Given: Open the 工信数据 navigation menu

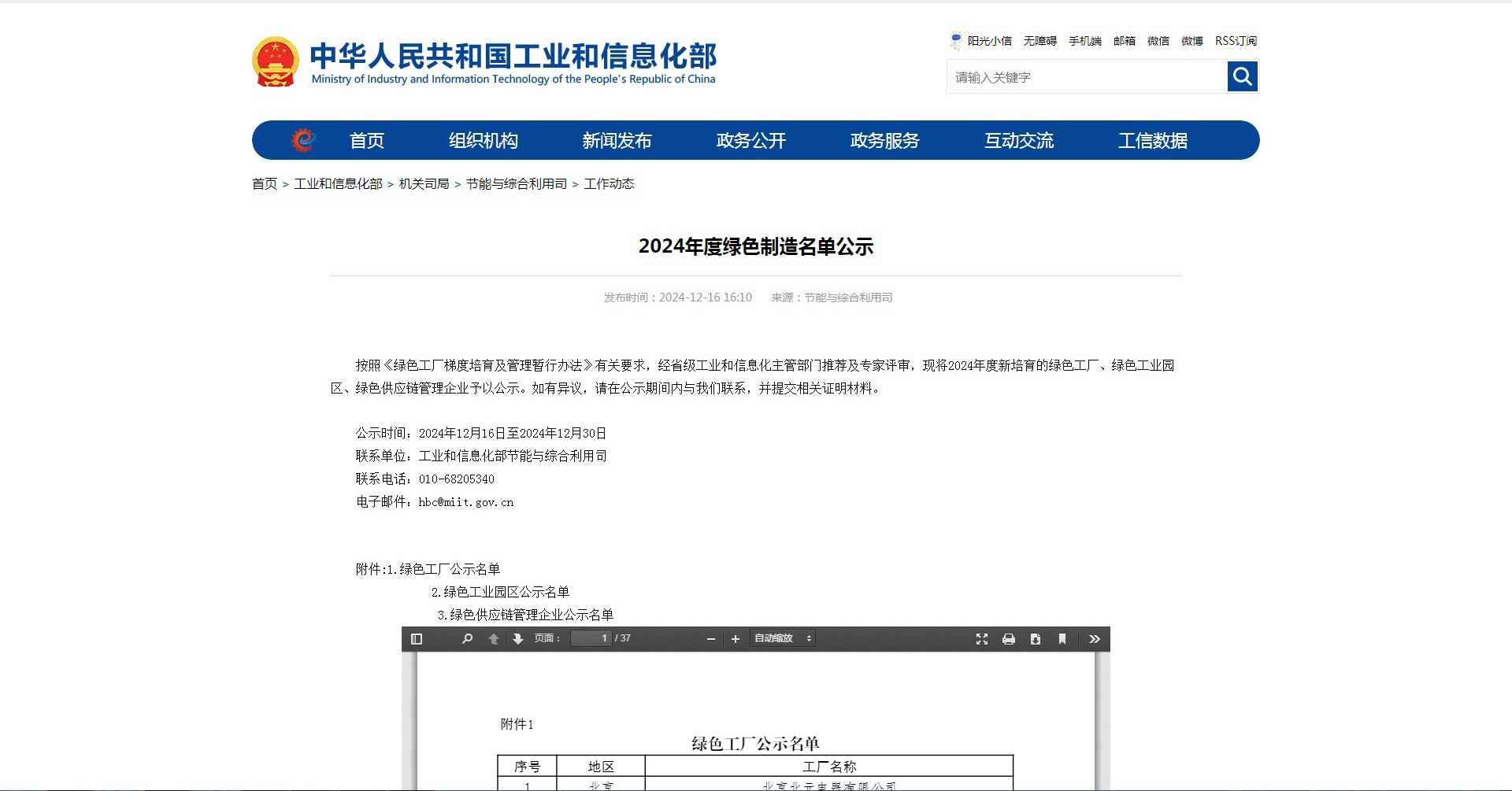Looking at the screenshot, I should click(x=1153, y=141).
